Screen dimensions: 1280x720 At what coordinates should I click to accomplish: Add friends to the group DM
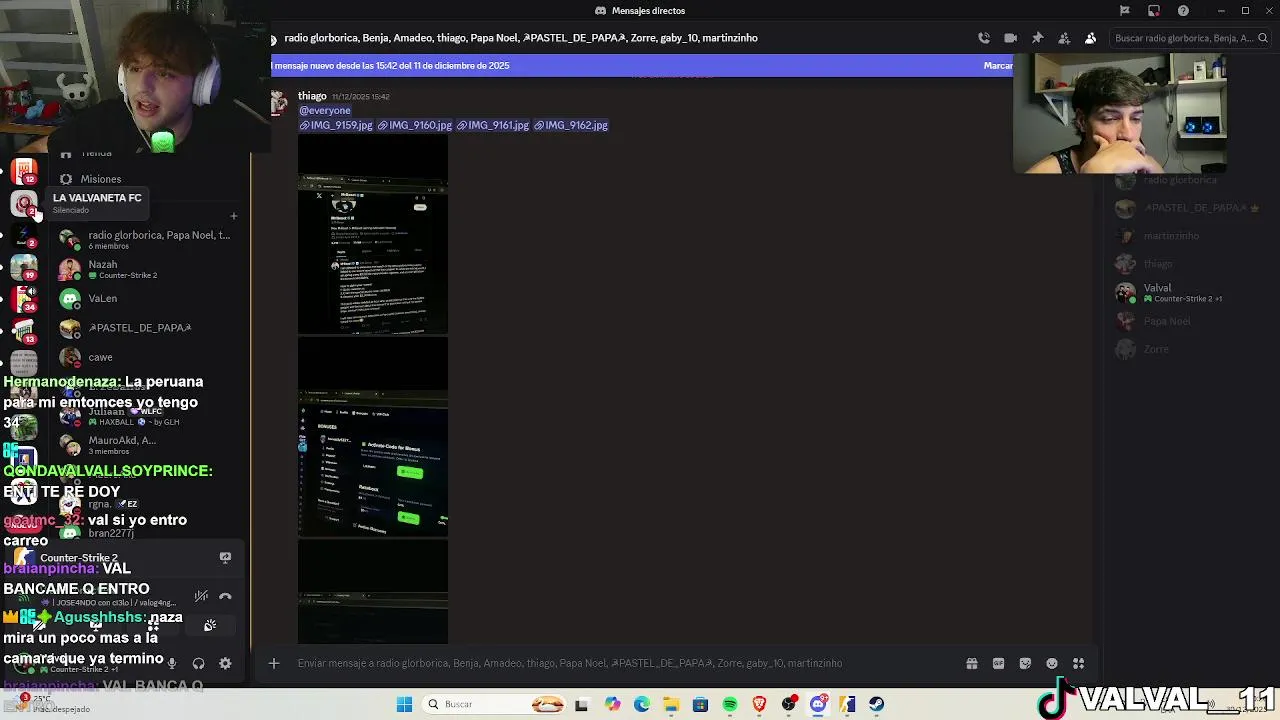click(1064, 38)
